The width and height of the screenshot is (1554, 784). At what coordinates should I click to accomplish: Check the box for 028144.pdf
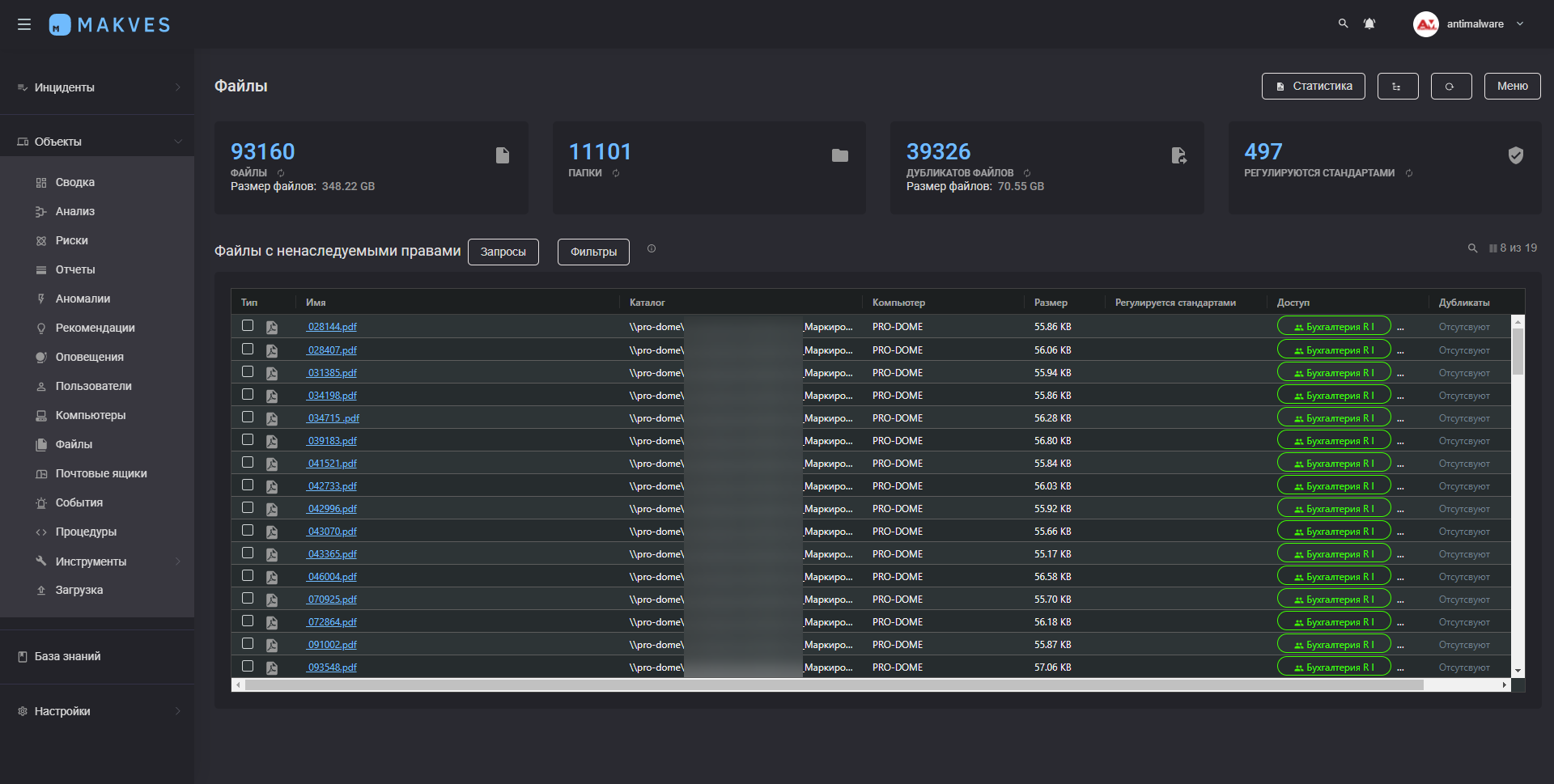pyautogui.click(x=248, y=325)
